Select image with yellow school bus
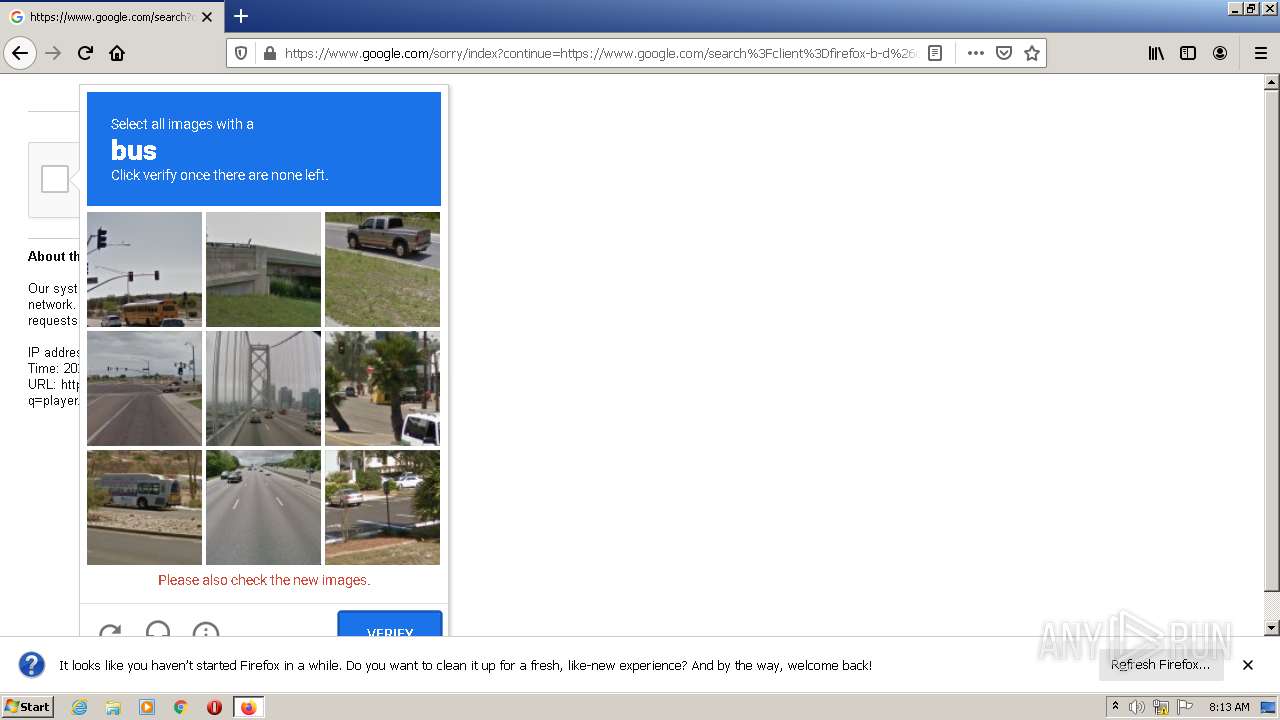 [x=144, y=269]
